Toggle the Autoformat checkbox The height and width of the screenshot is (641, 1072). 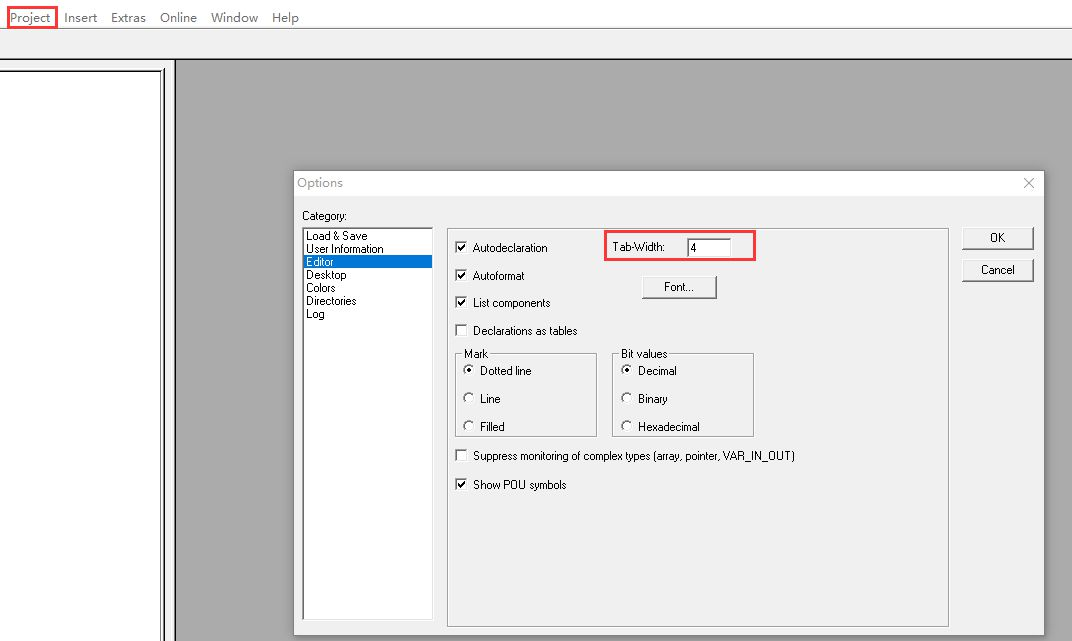461,275
